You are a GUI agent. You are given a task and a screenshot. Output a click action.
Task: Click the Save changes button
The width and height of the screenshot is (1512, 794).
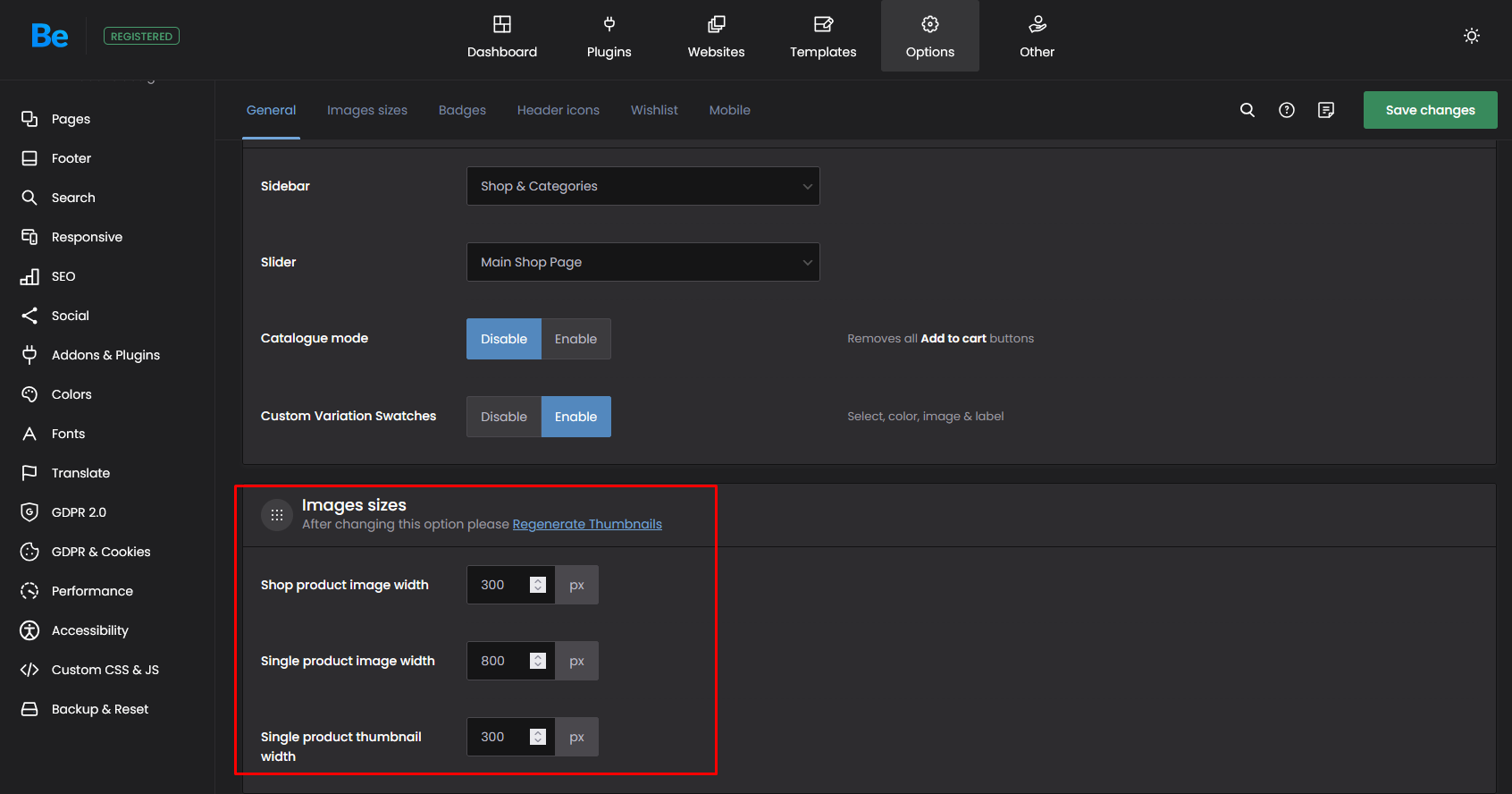[x=1430, y=110]
